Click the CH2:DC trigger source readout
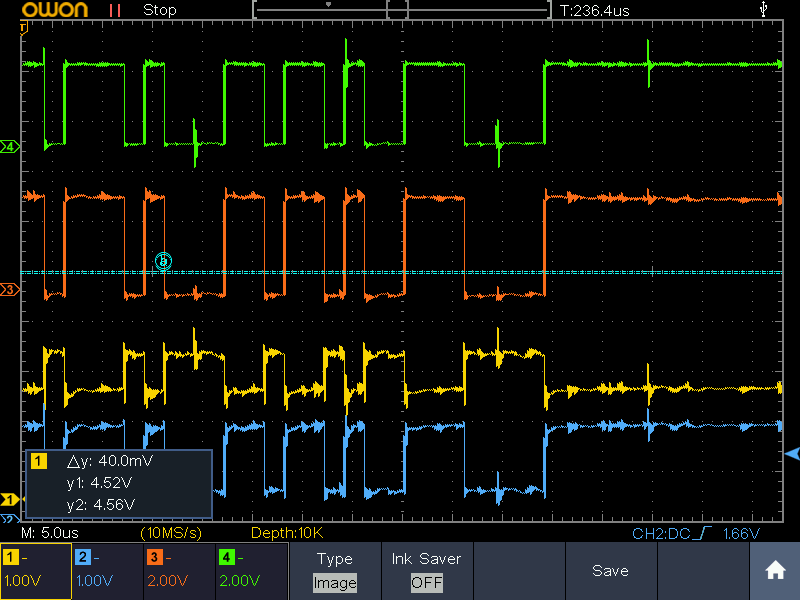 tap(661, 534)
